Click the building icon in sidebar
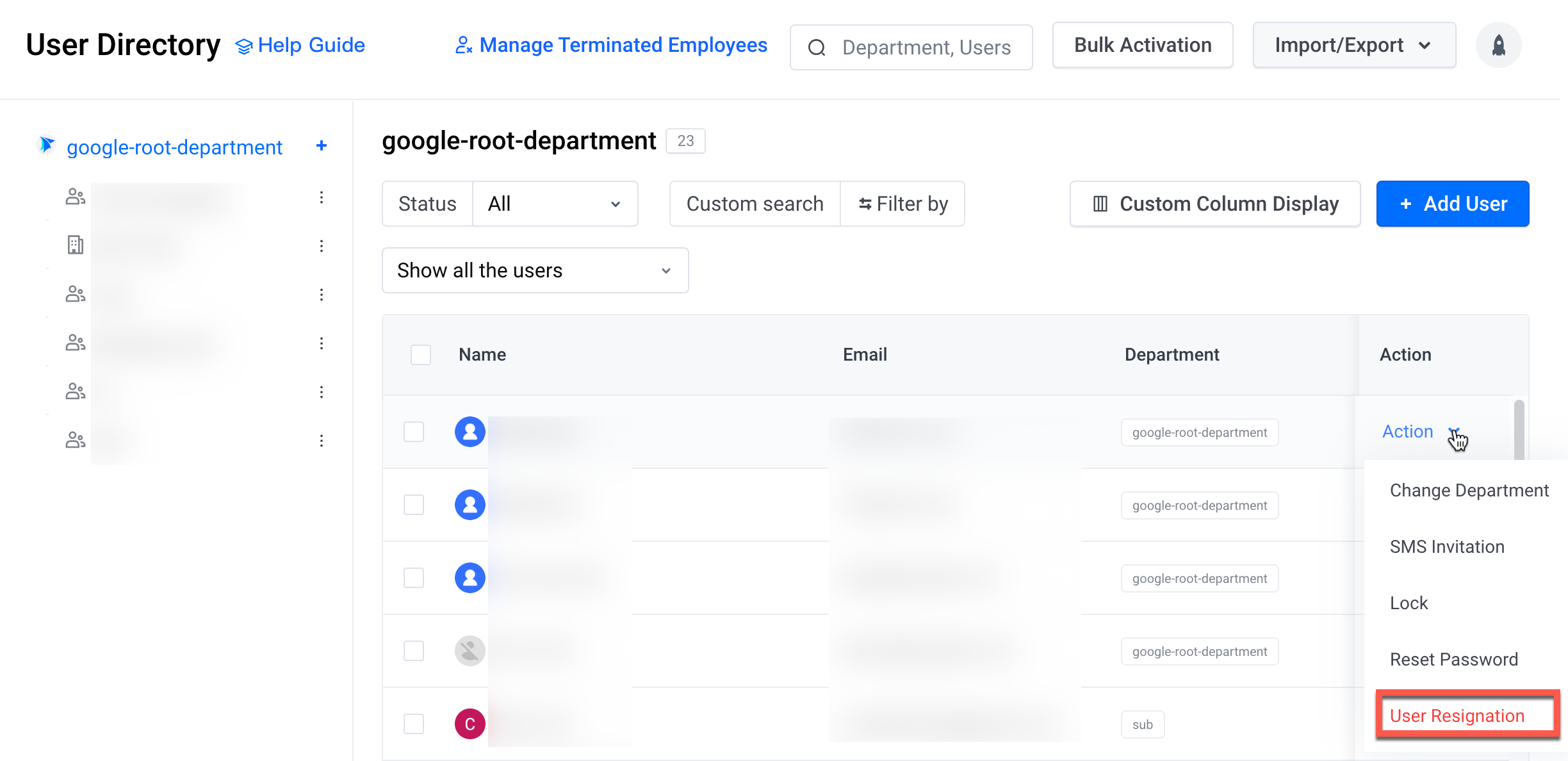 click(76, 245)
